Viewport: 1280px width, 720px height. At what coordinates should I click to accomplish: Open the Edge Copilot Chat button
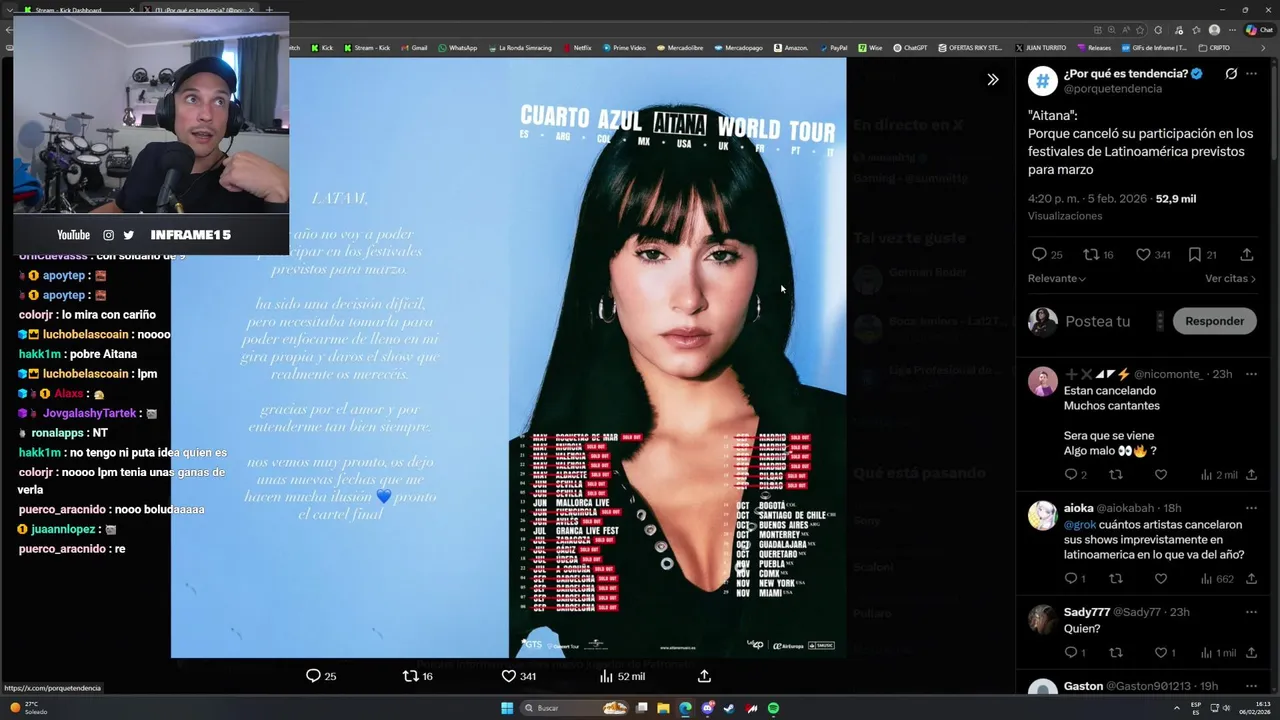(x=1258, y=30)
